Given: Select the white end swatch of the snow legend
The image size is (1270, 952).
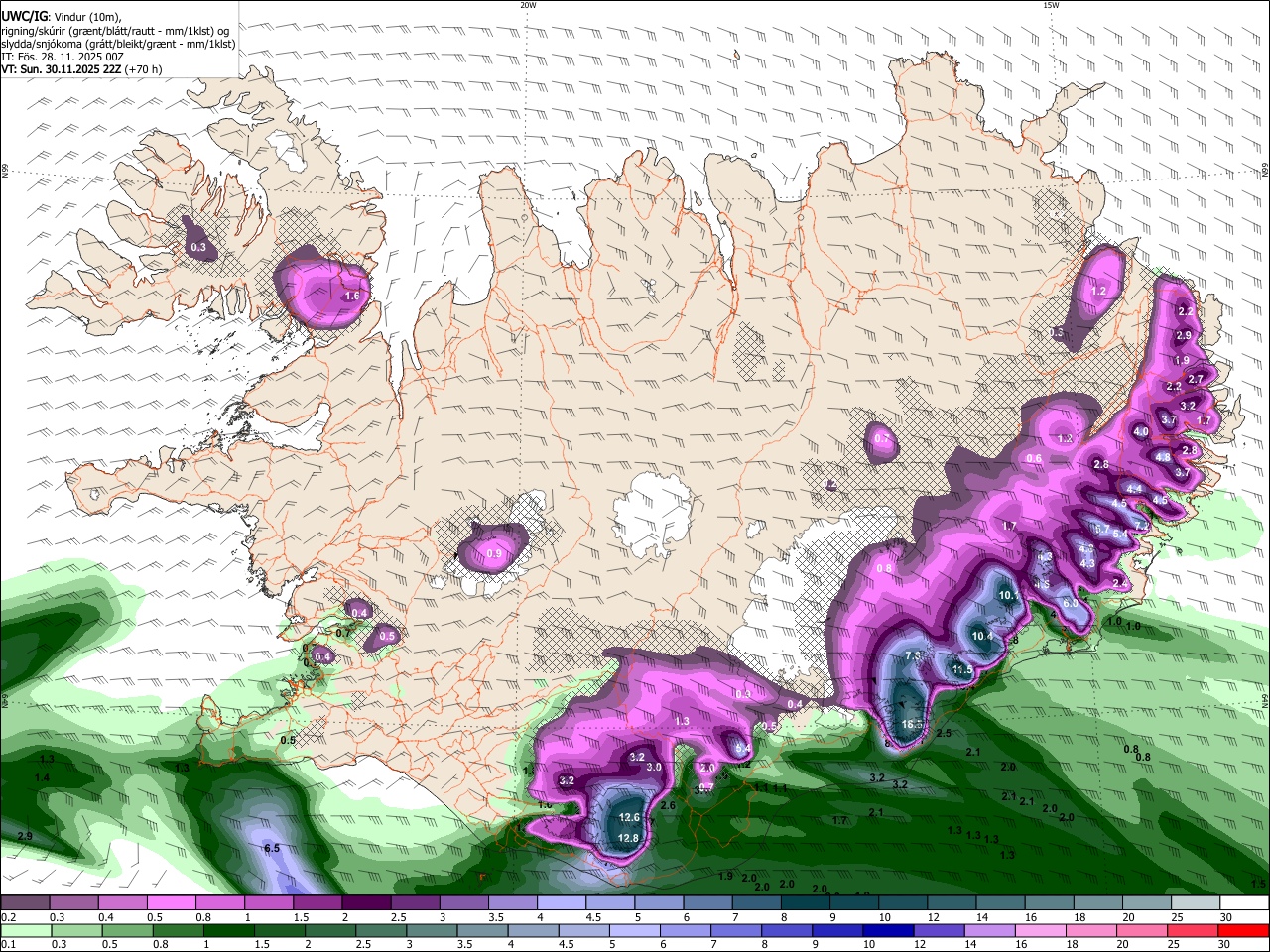Looking at the screenshot, I should click(1243, 902).
